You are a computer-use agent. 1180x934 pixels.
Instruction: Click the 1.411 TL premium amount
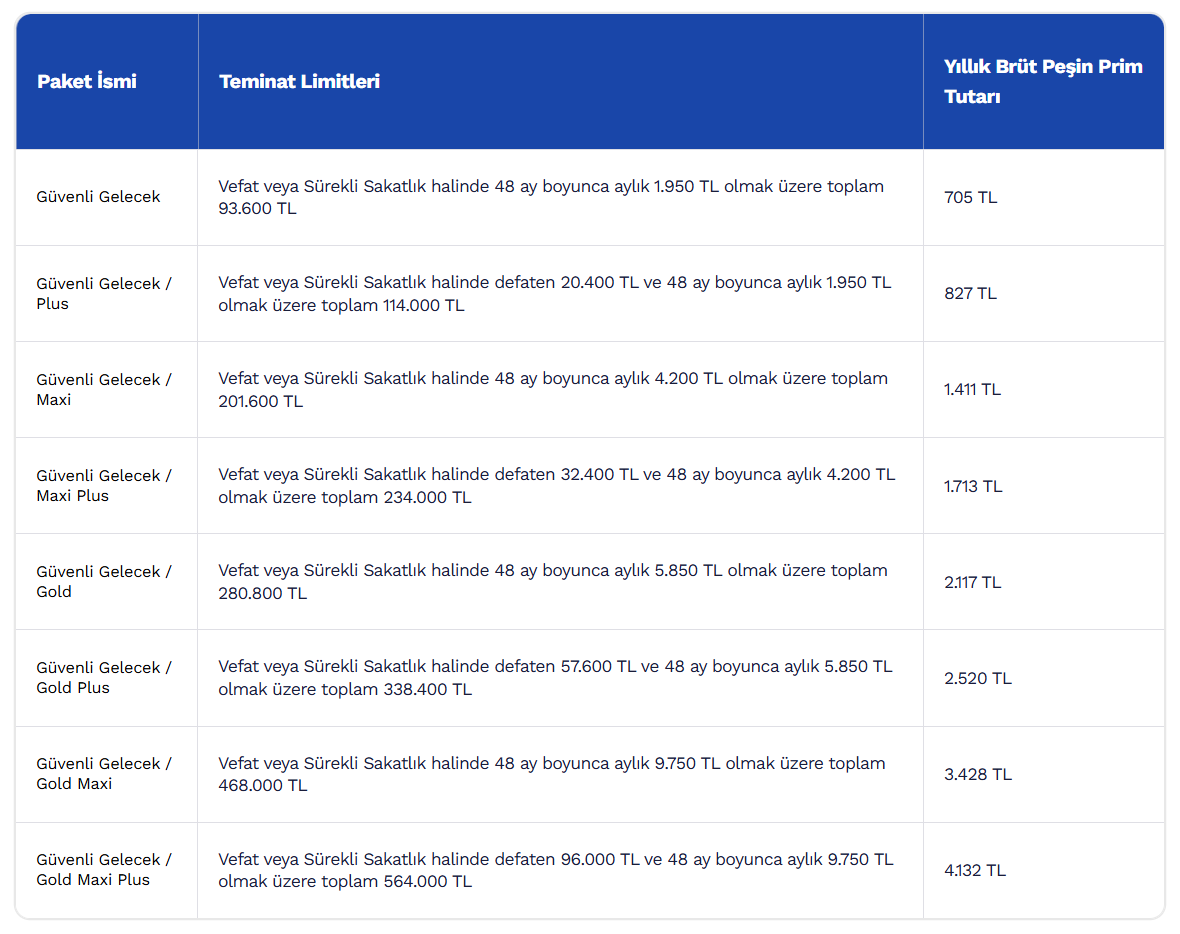(972, 390)
